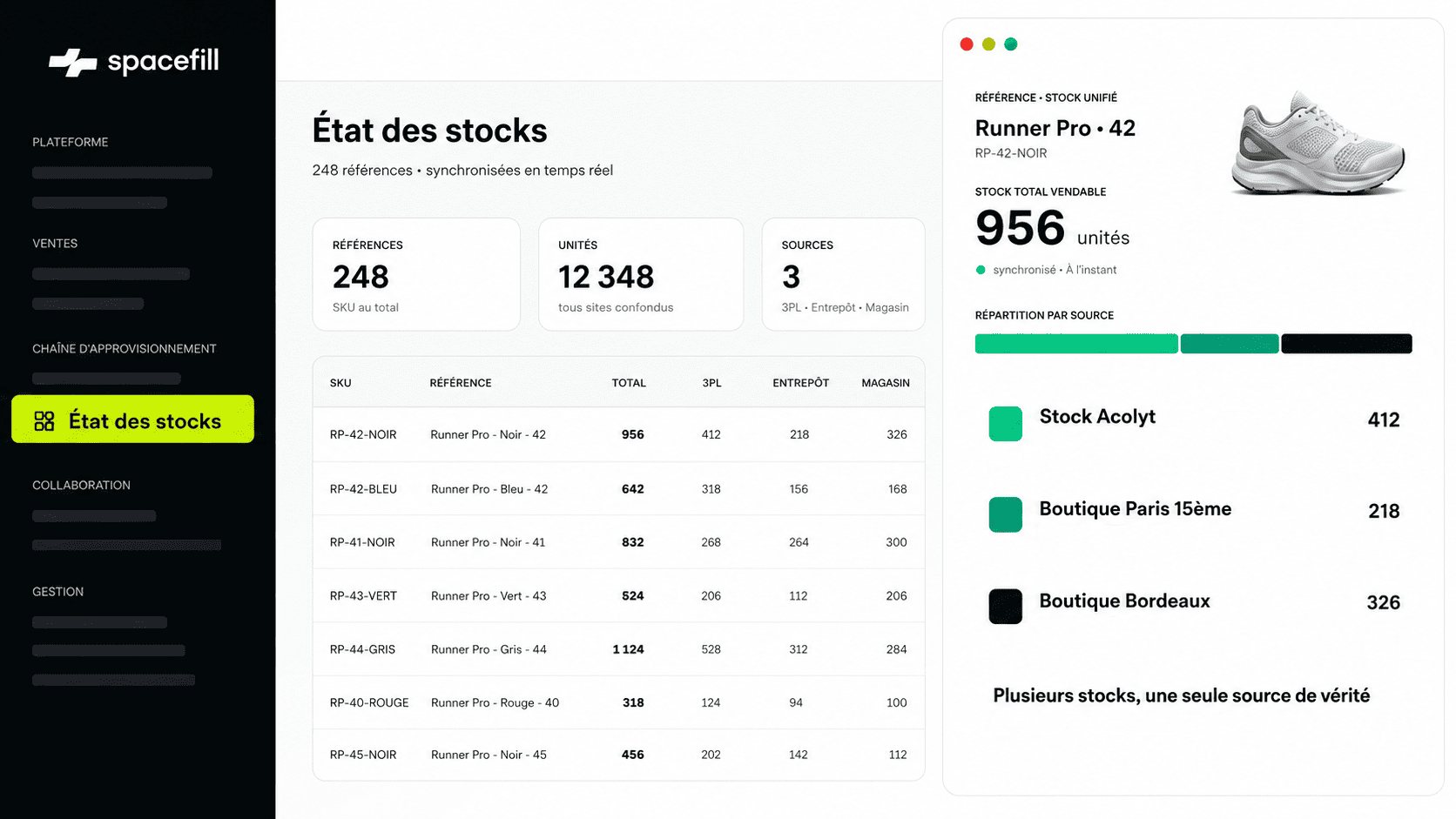
Task: Open Runner Pro - Bleu - 42 reference
Action: (489, 489)
